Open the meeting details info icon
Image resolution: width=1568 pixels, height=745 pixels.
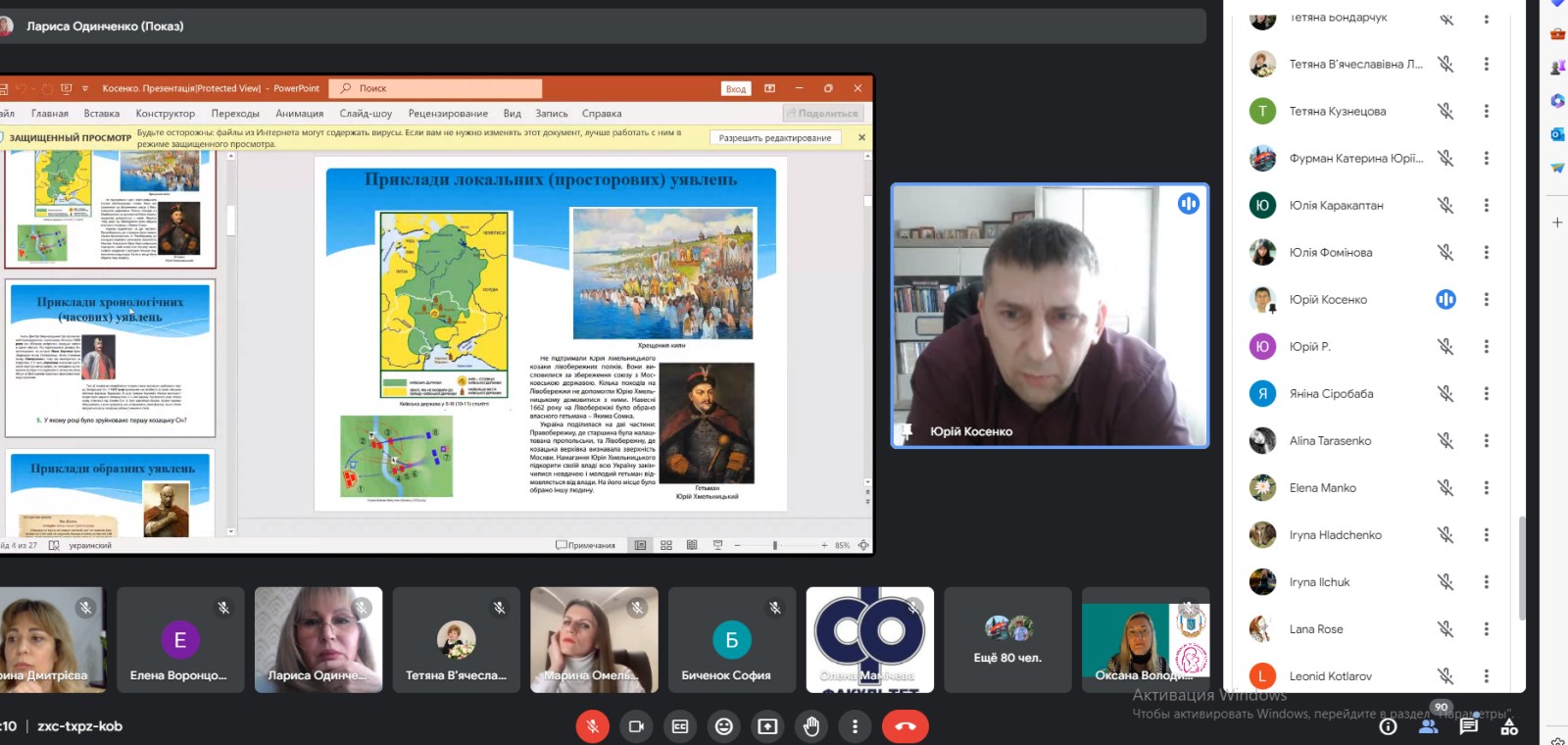[1388, 726]
